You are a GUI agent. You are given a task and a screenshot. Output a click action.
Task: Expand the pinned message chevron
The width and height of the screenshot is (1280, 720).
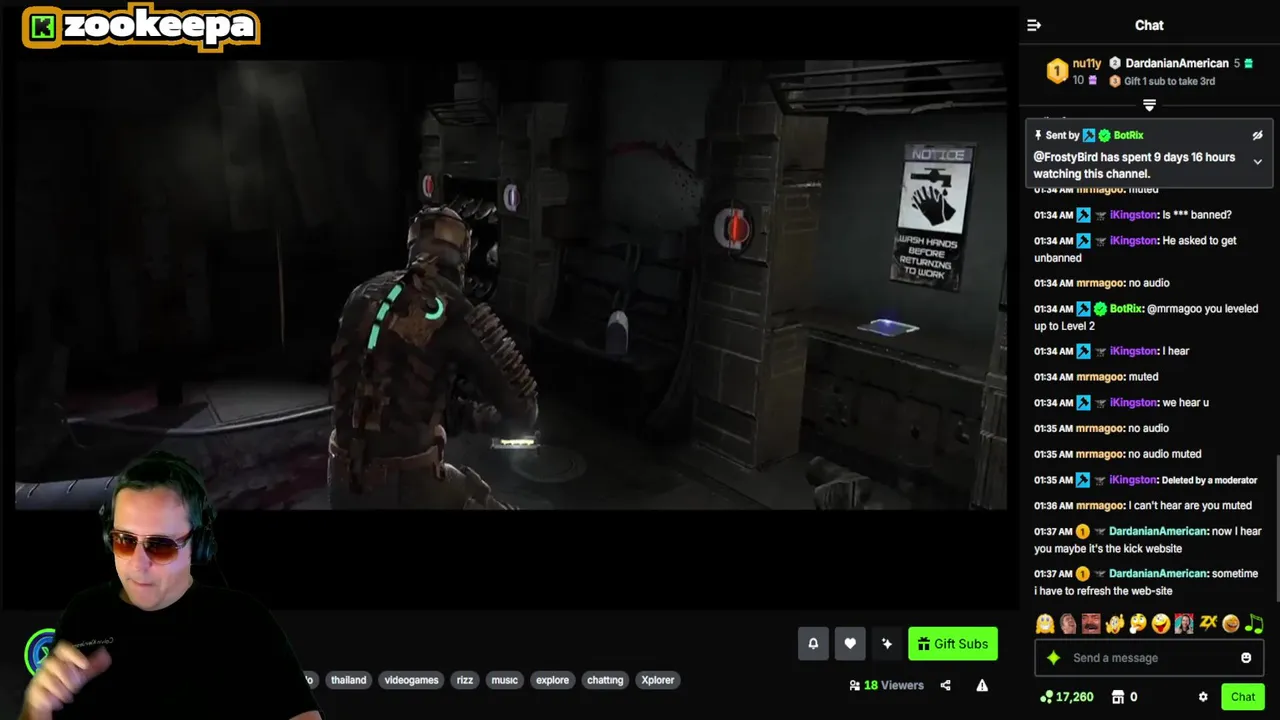(x=1257, y=161)
